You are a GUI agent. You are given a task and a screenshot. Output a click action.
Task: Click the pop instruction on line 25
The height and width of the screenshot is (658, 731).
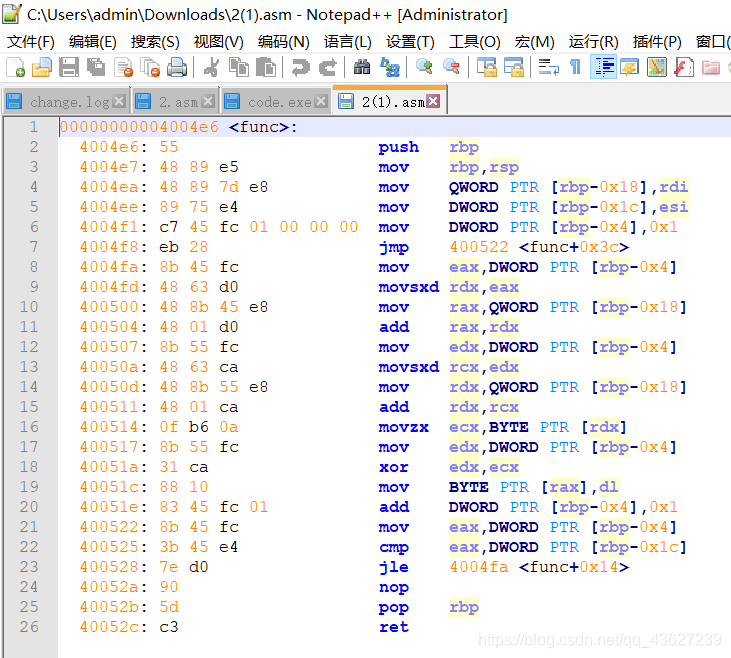pos(394,607)
